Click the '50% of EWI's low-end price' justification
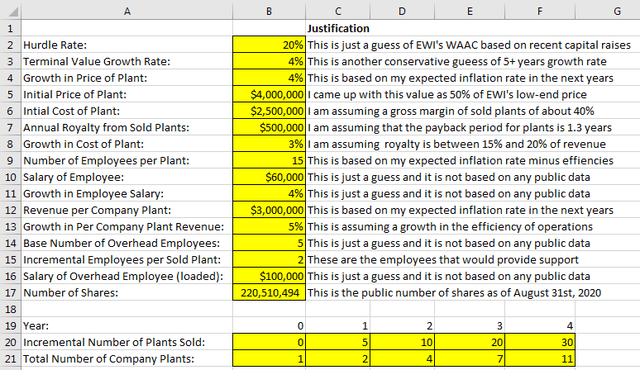This screenshot has width=640, height=370. click(447, 94)
